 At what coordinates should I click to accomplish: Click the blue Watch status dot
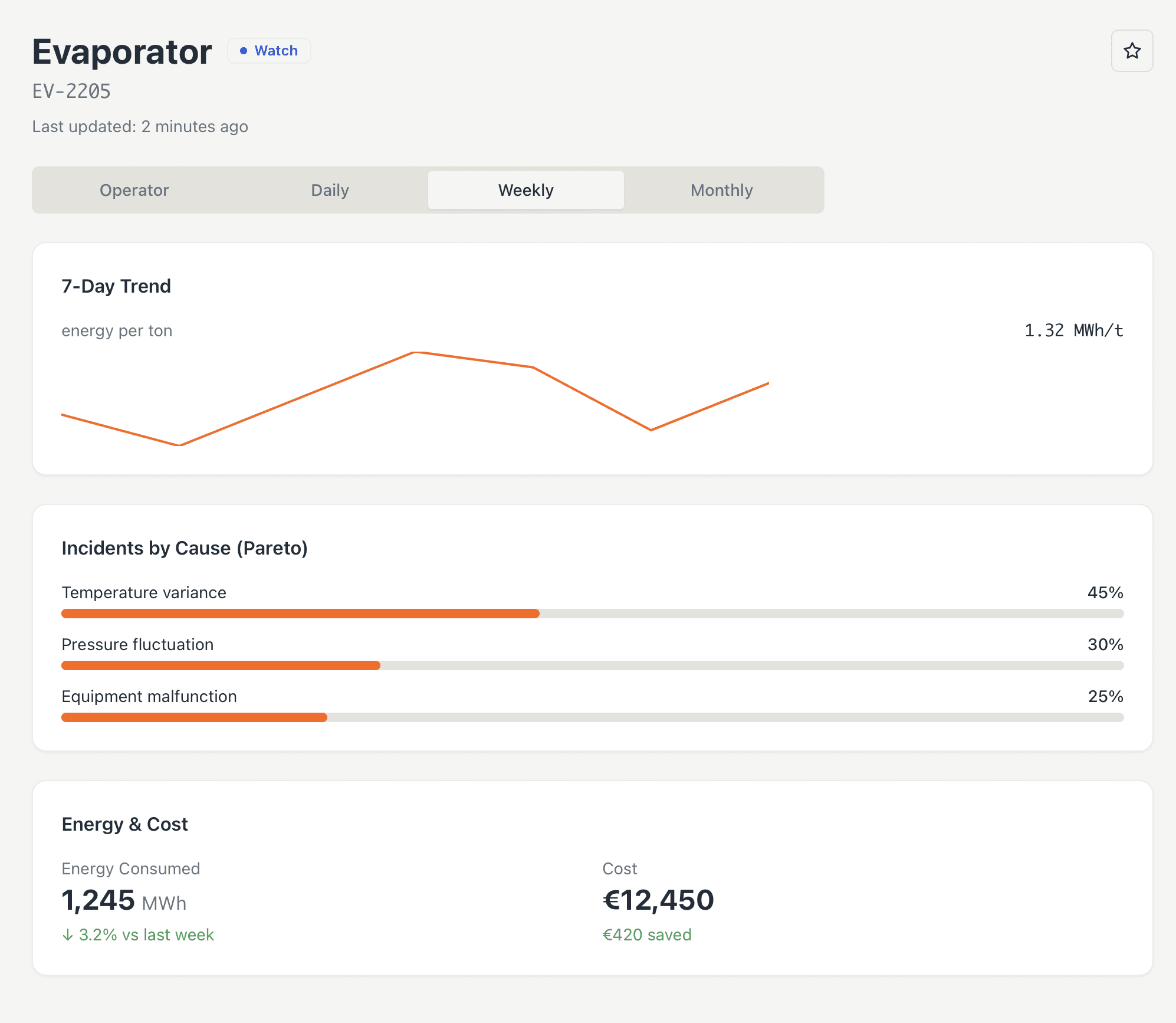pyautogui.click(x=244, y=51)
